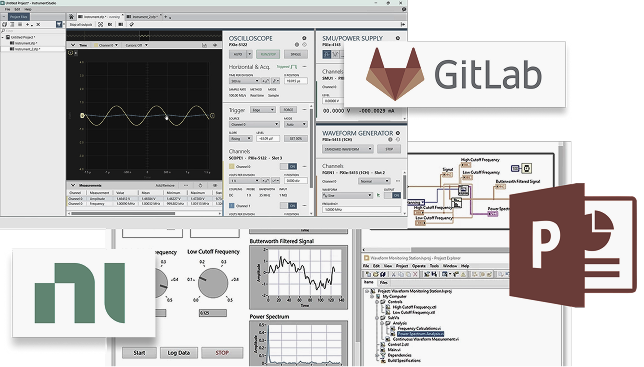Click the SET 50% trigger button

(296, 139)
